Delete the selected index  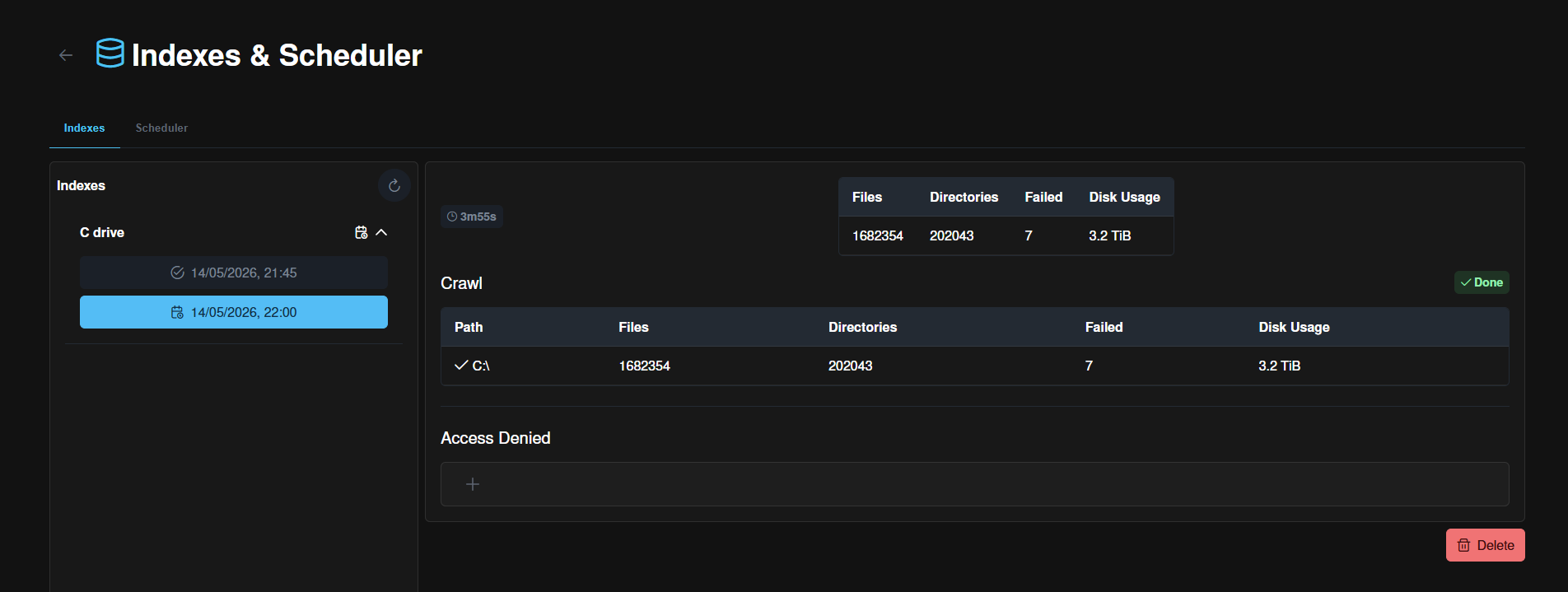click(1485, 545)
